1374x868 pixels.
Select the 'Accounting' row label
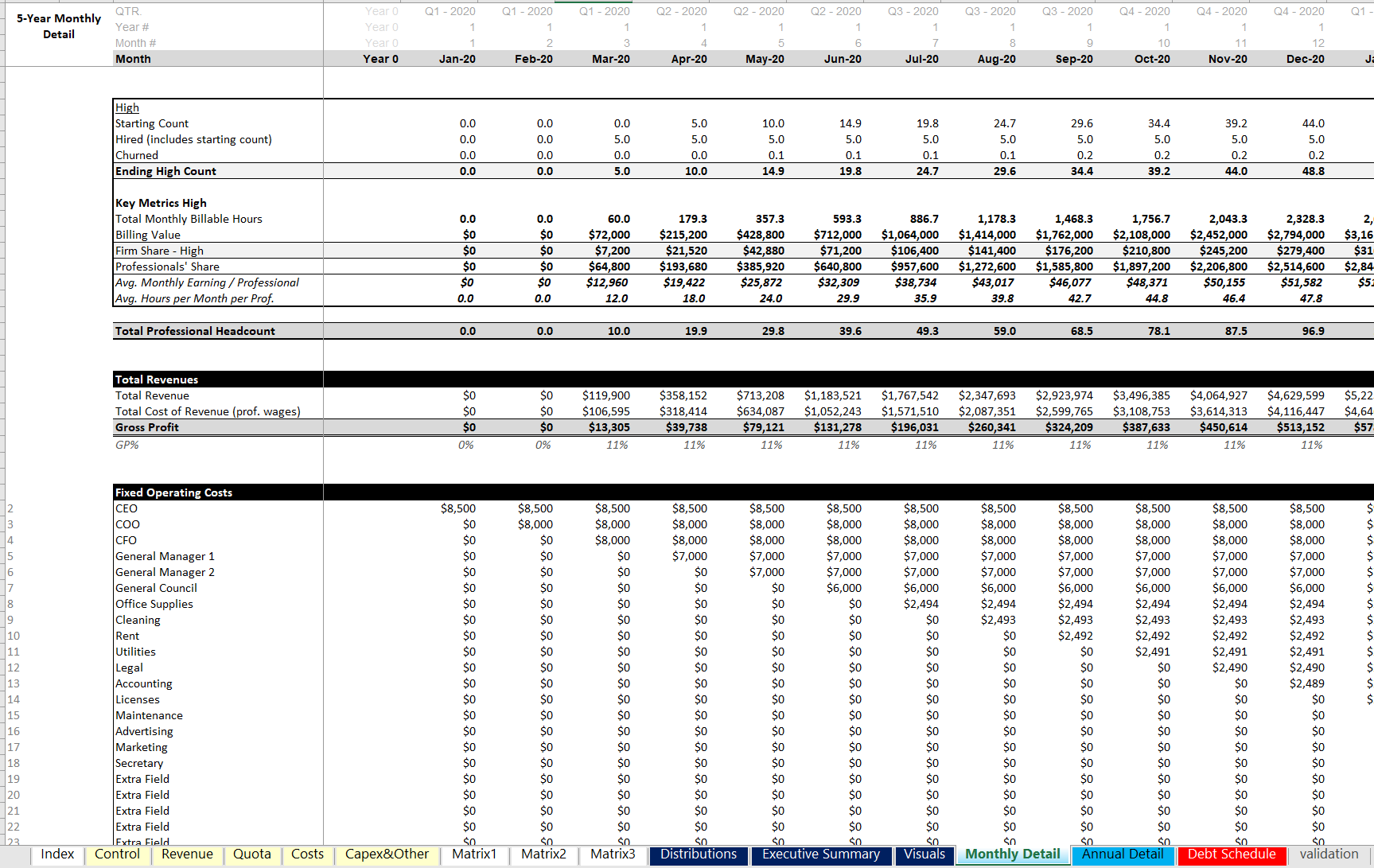143,683
